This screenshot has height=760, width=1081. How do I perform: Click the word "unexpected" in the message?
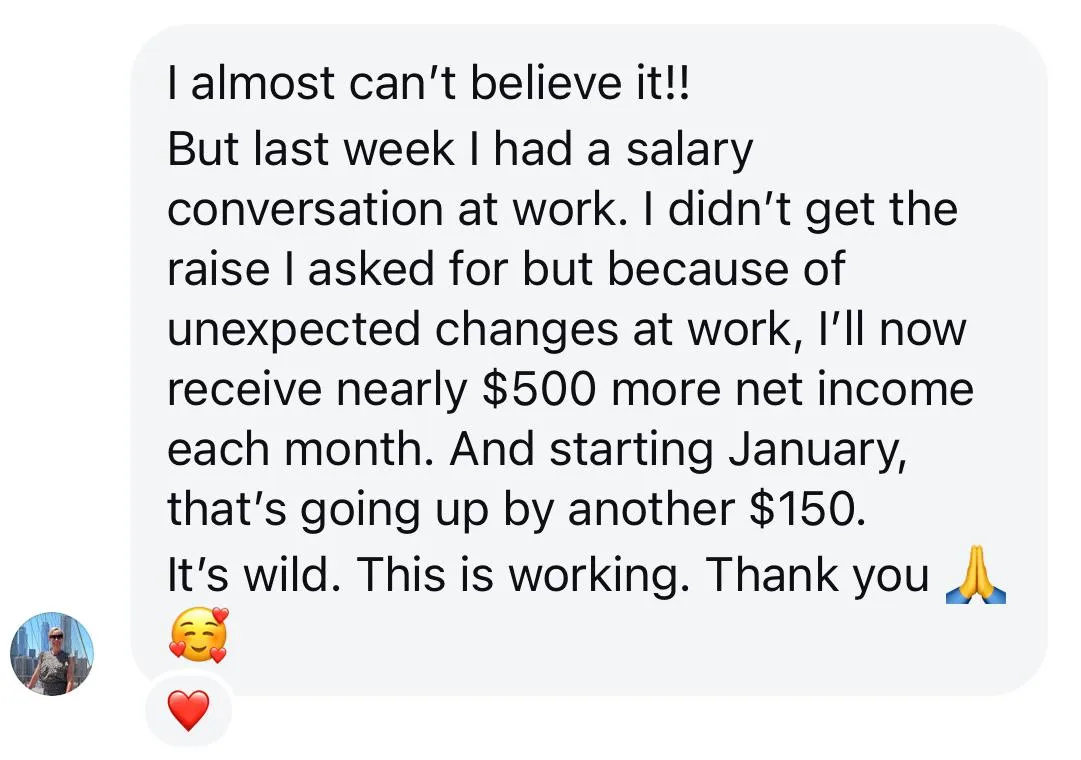point(294,331)
